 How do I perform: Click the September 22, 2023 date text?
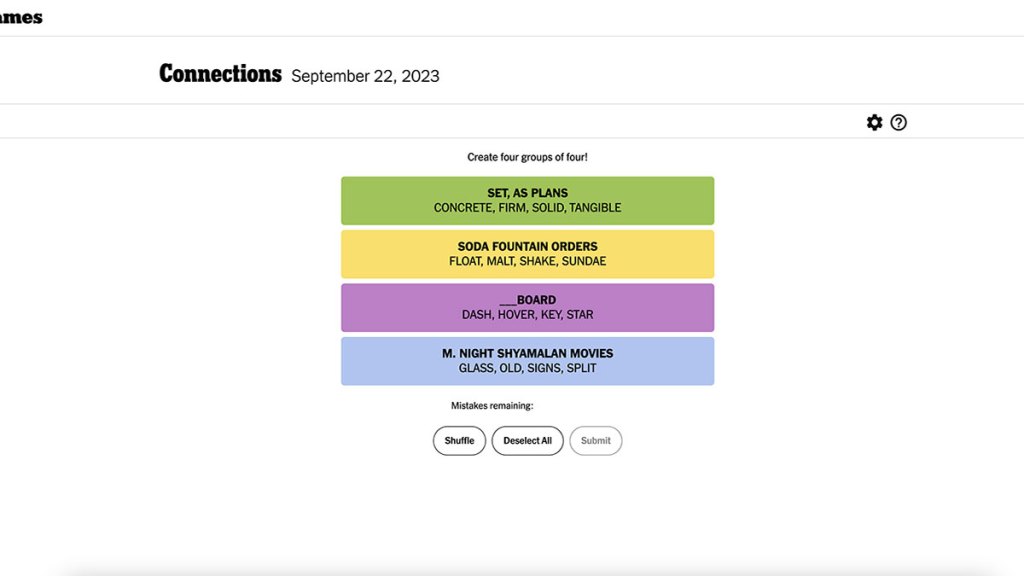coord(365,76)
